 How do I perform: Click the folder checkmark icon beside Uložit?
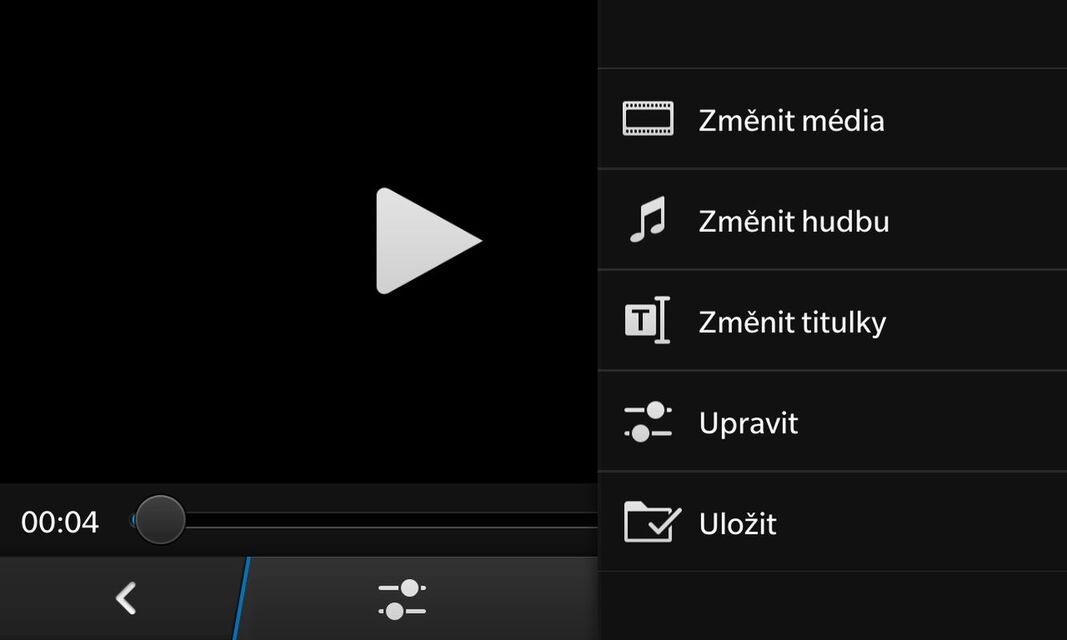pyautogui.click(x=651, y=522)
